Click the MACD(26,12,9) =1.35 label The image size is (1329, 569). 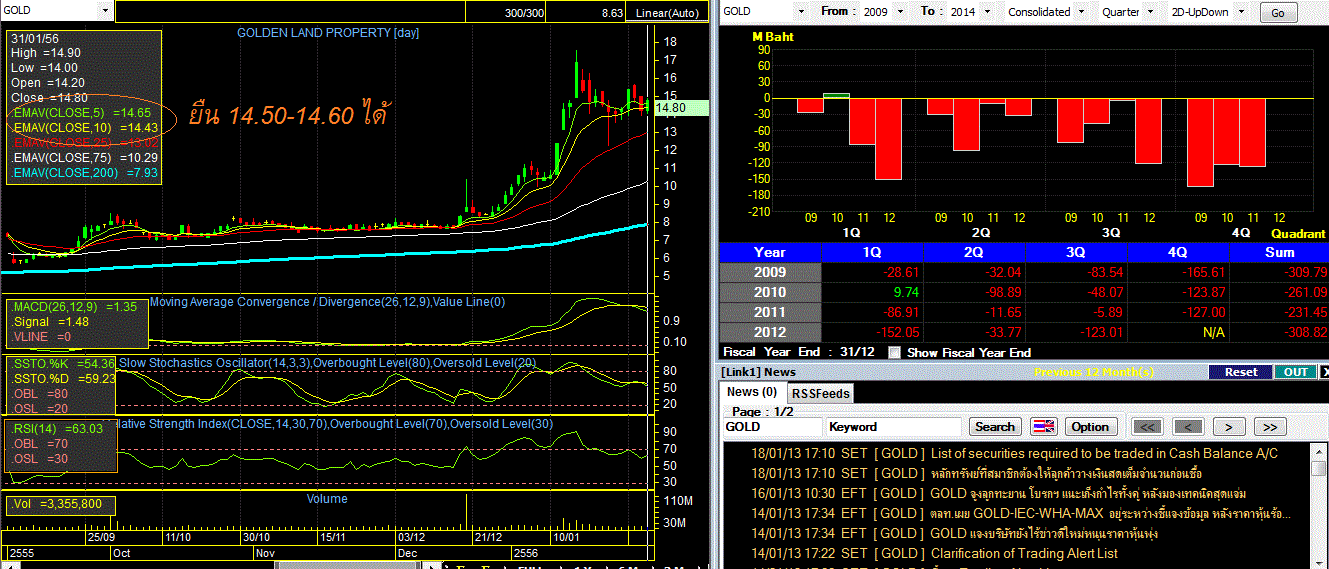point(74,307)
